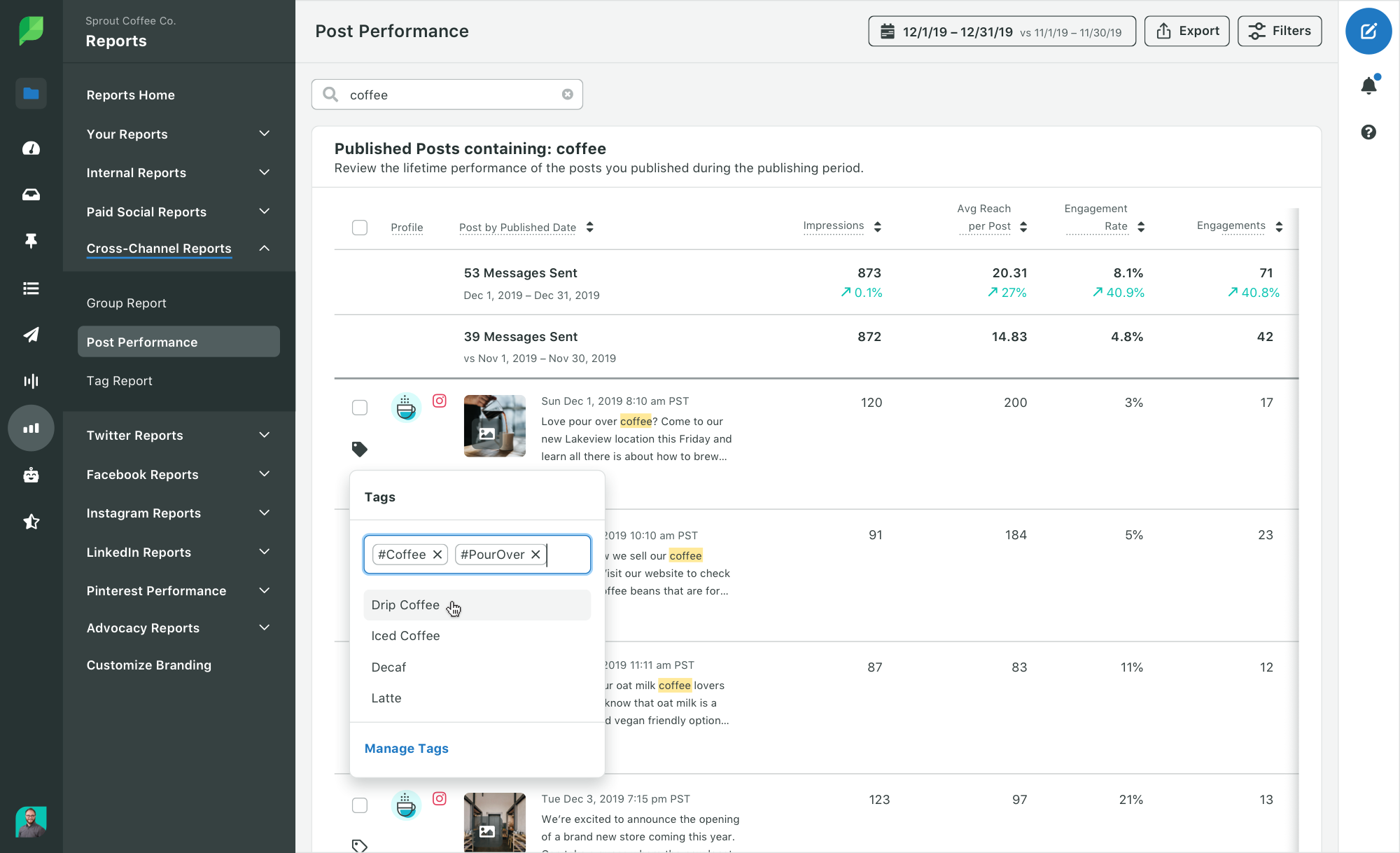1400x853 pixels.
Task: Open the help question mark icon
Action: tap(1368, 132)
